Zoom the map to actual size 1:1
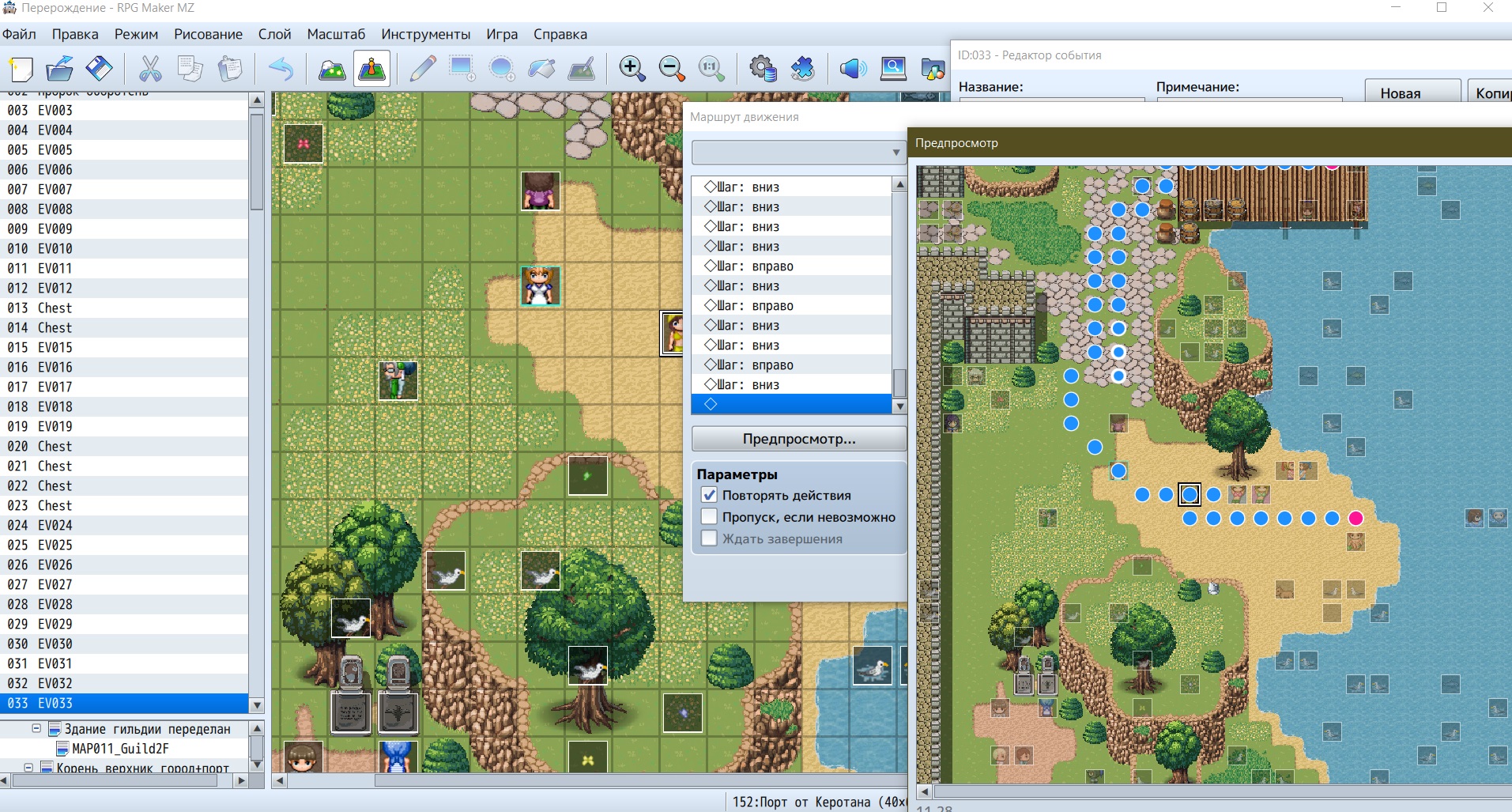 tap(711, 69)
